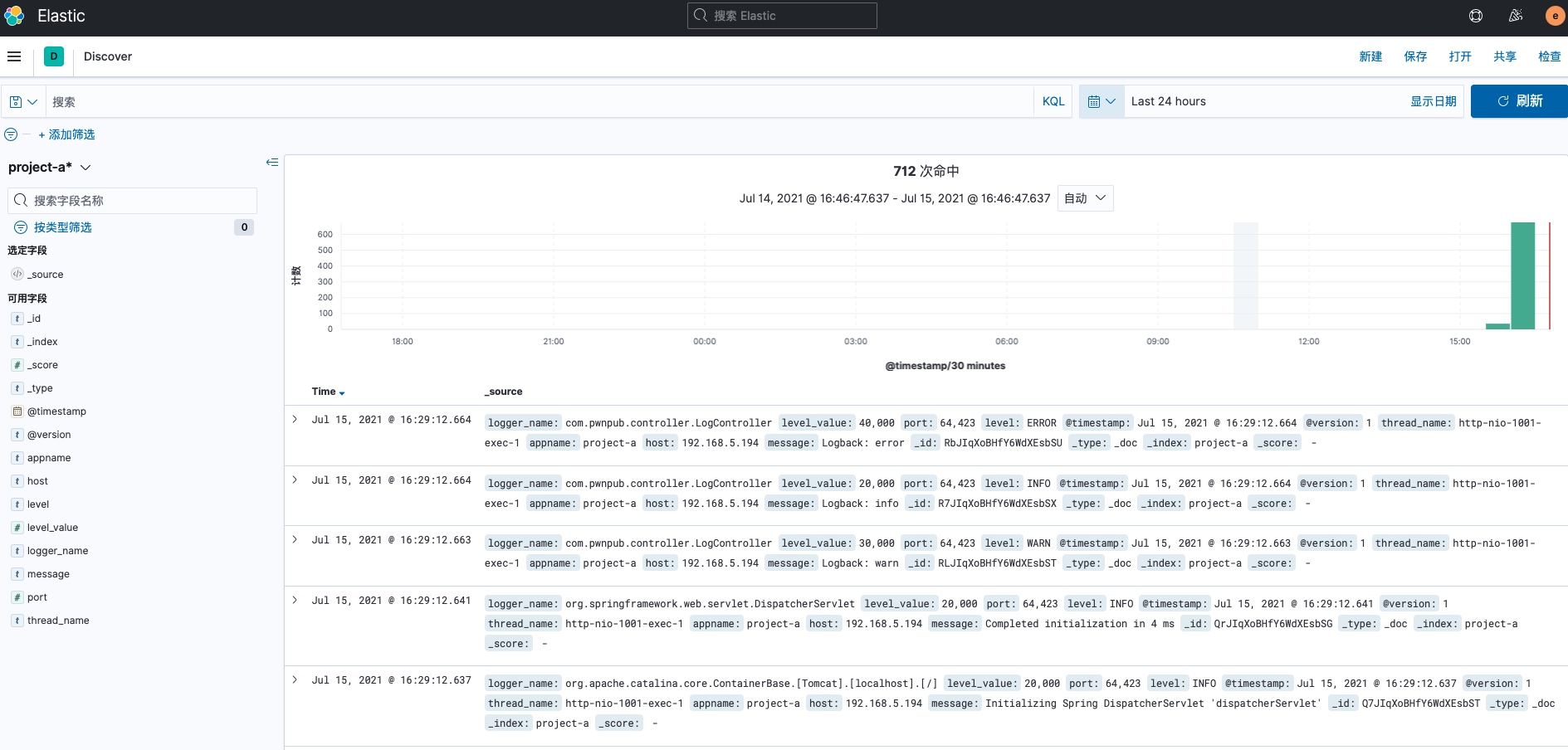1568x750 pixels.
Task: Click the filter count badge 0
Action: pyautogui.click(x=244, y=227)
